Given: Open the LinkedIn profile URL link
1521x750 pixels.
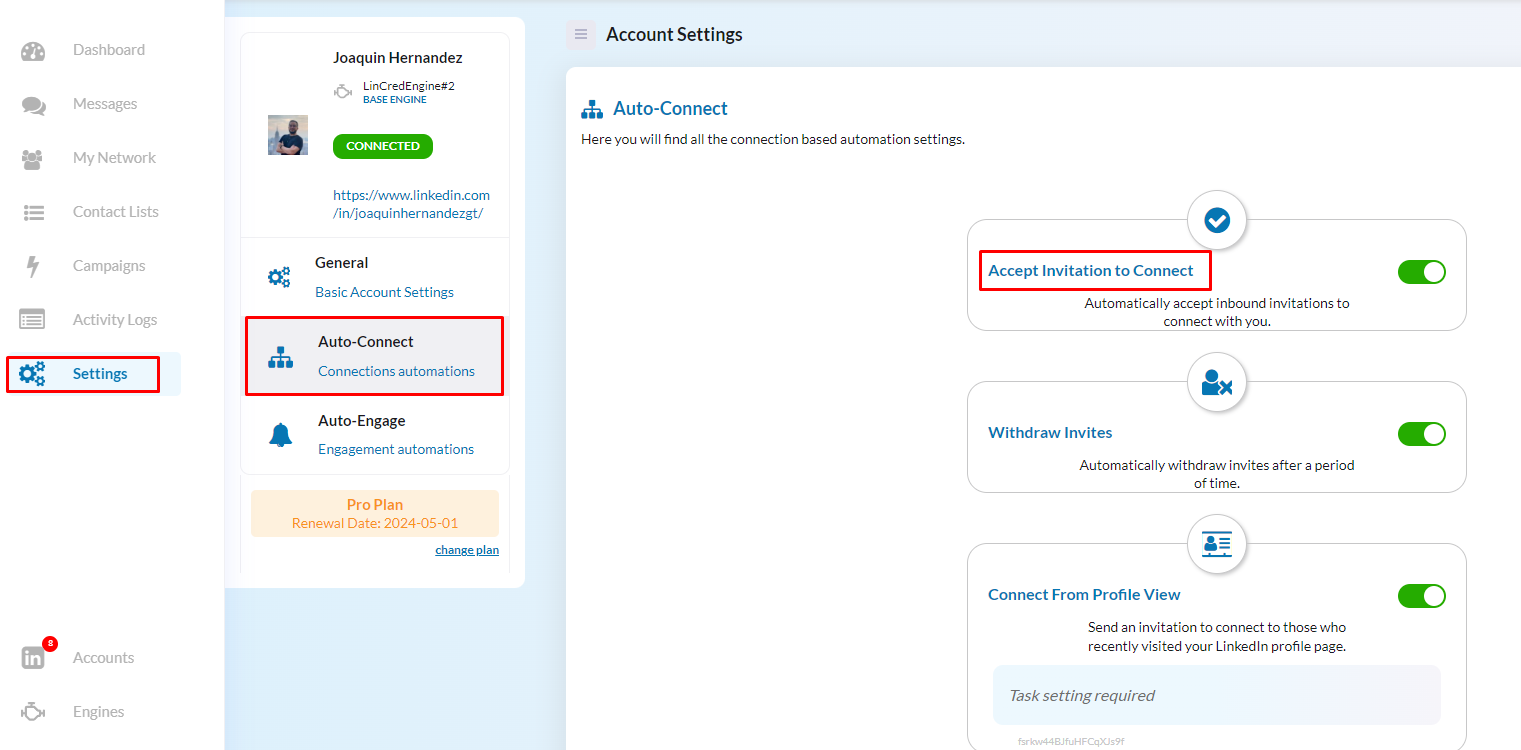Looking at the screenshot, I should tap(412, 204).
